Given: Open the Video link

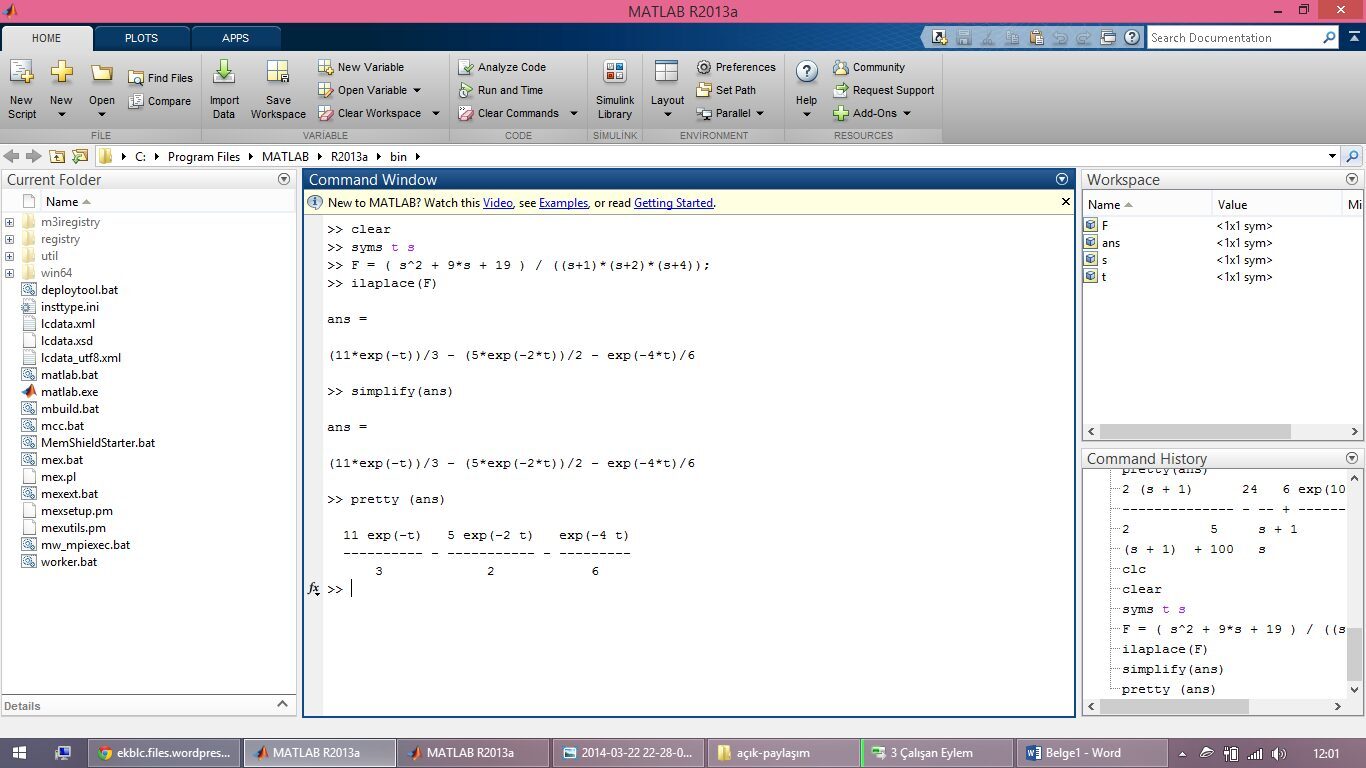Looking at the screenshot, I should [x=498, y=203].
